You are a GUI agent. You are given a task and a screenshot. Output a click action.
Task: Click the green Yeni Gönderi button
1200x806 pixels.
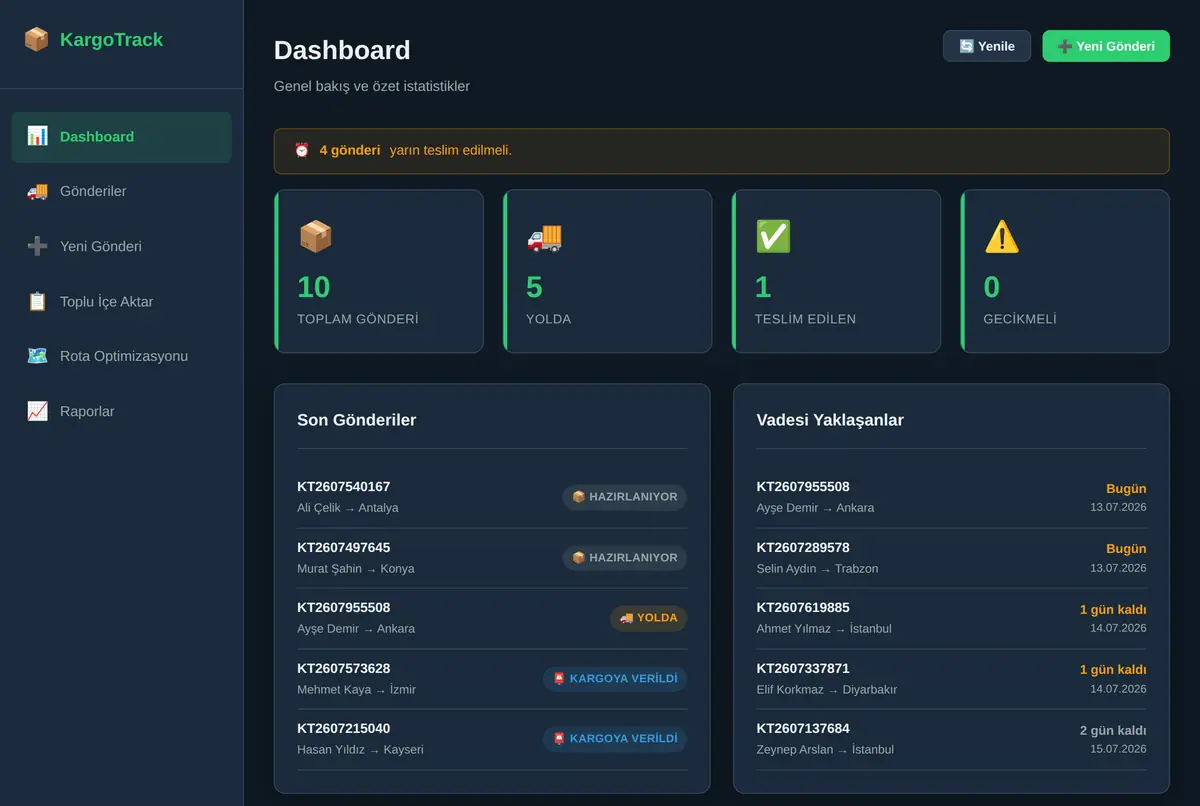tap(1106, 46)
